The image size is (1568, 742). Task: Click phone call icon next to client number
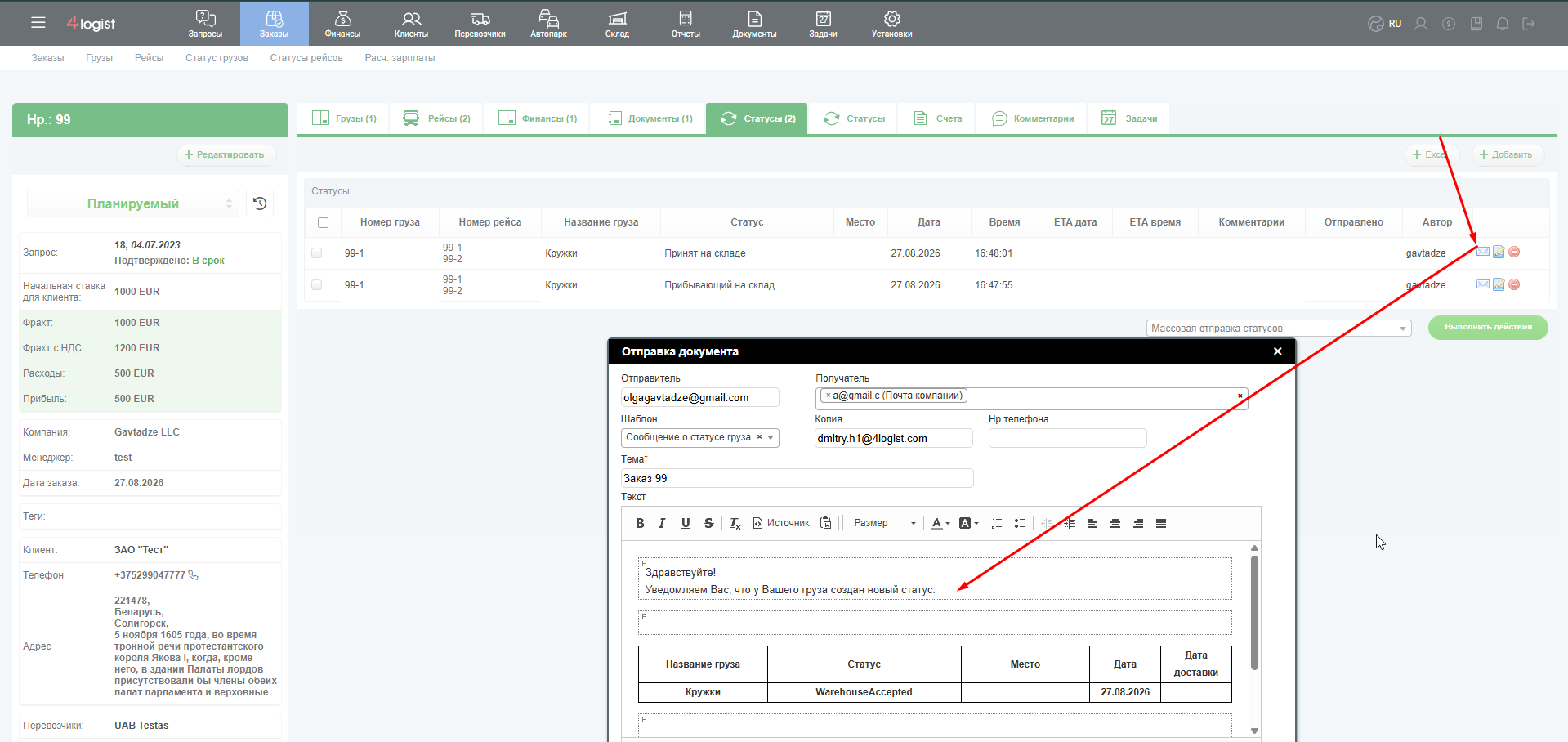click(194, 575)
